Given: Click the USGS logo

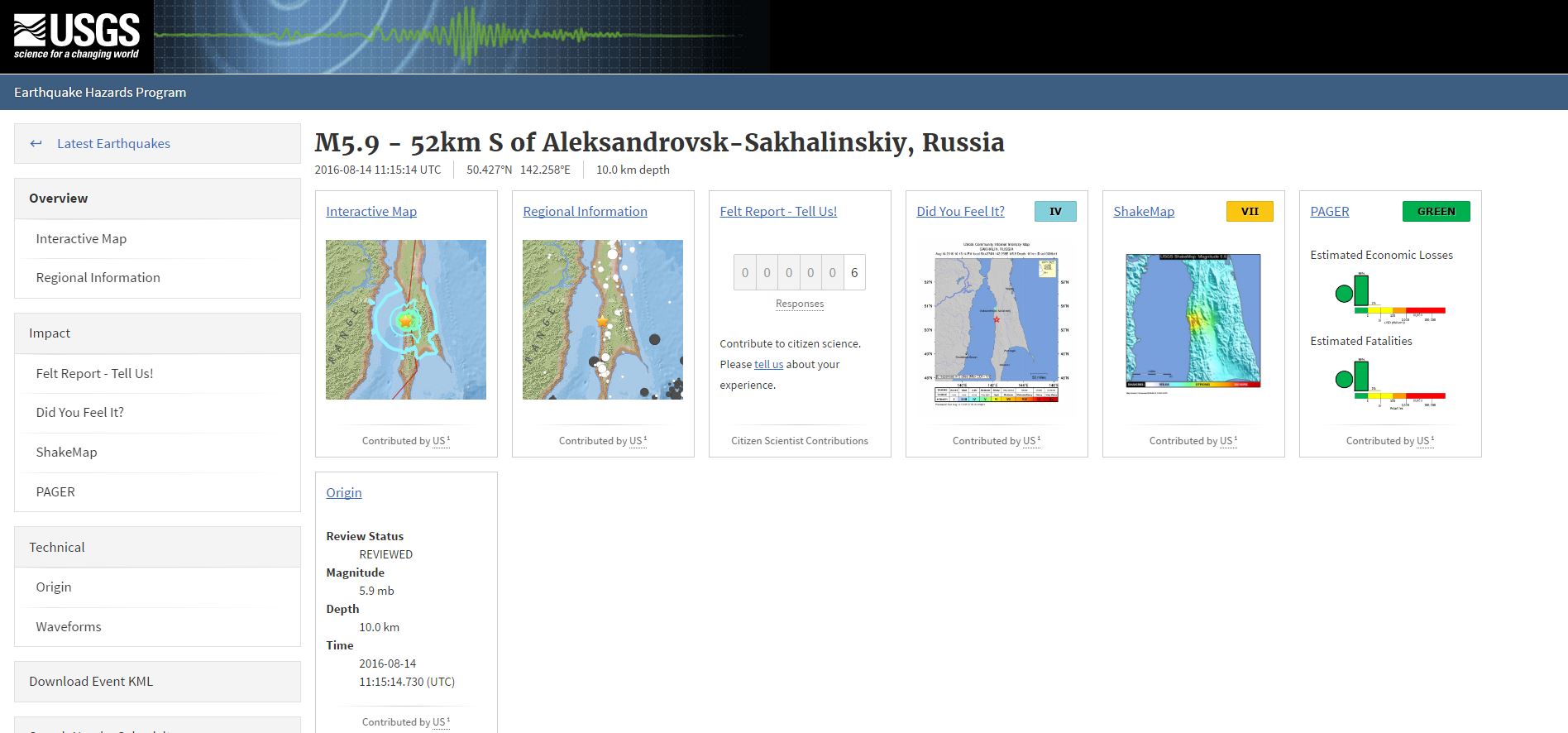Looking at the screenshot, I should [76, 37].
